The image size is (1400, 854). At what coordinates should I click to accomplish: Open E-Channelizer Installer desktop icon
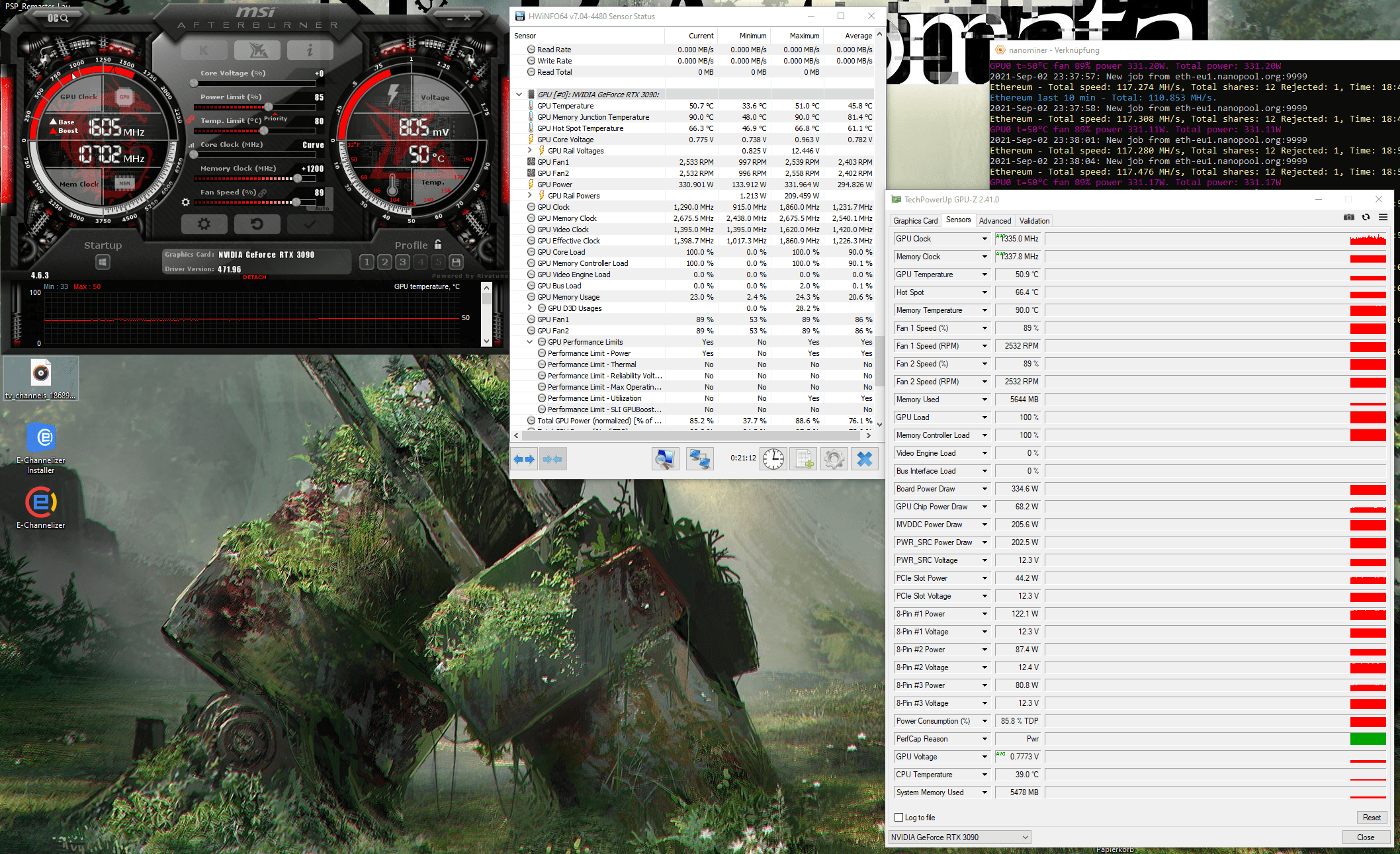(41, 448)
